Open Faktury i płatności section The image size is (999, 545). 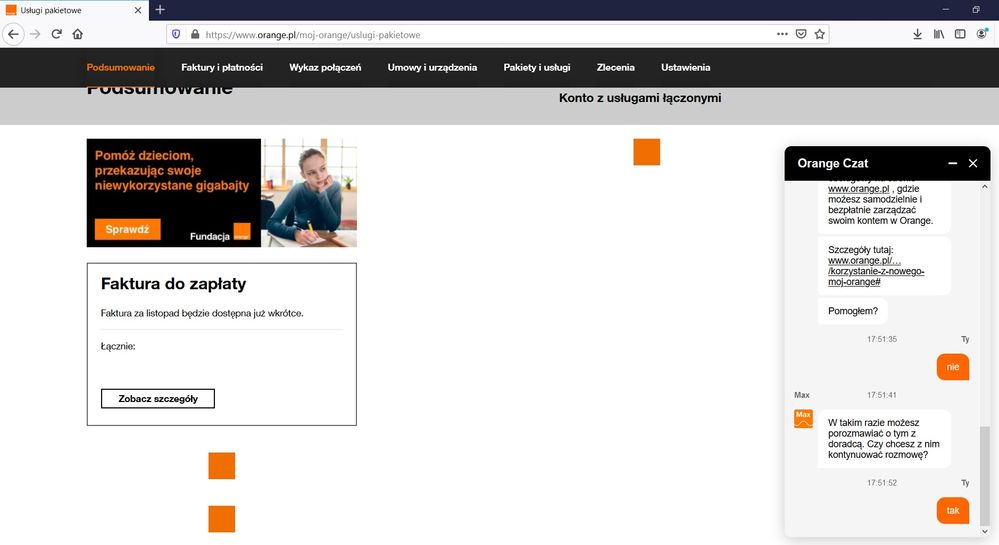[222, 68]
